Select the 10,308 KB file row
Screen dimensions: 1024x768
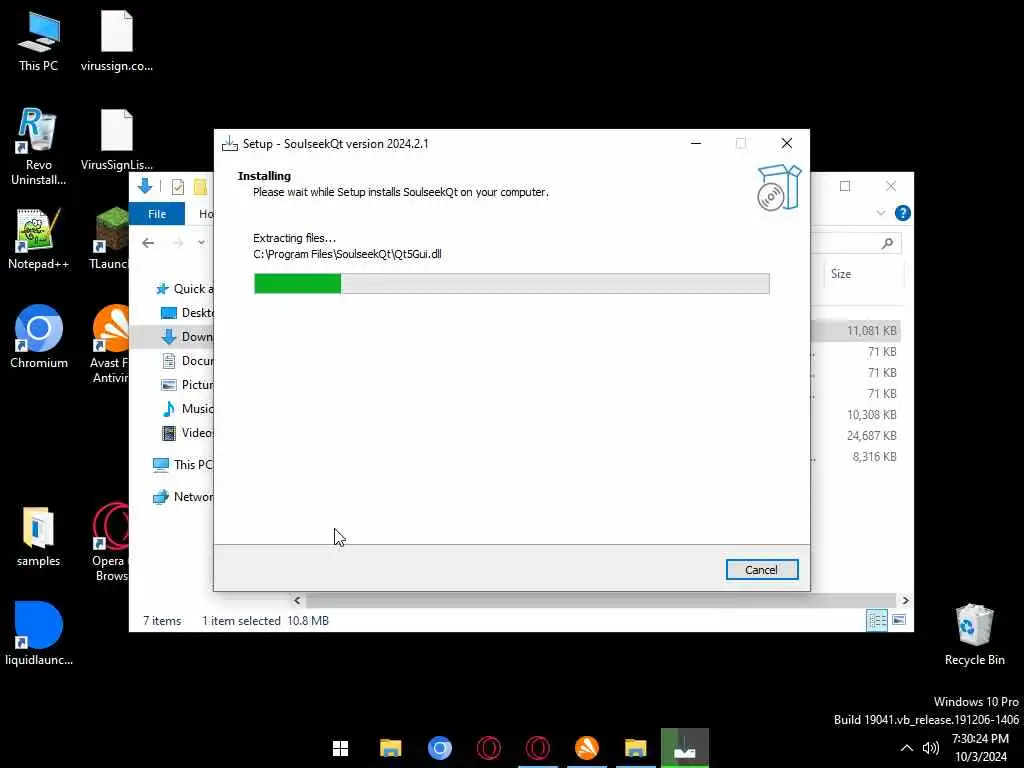tap(856, 415)
